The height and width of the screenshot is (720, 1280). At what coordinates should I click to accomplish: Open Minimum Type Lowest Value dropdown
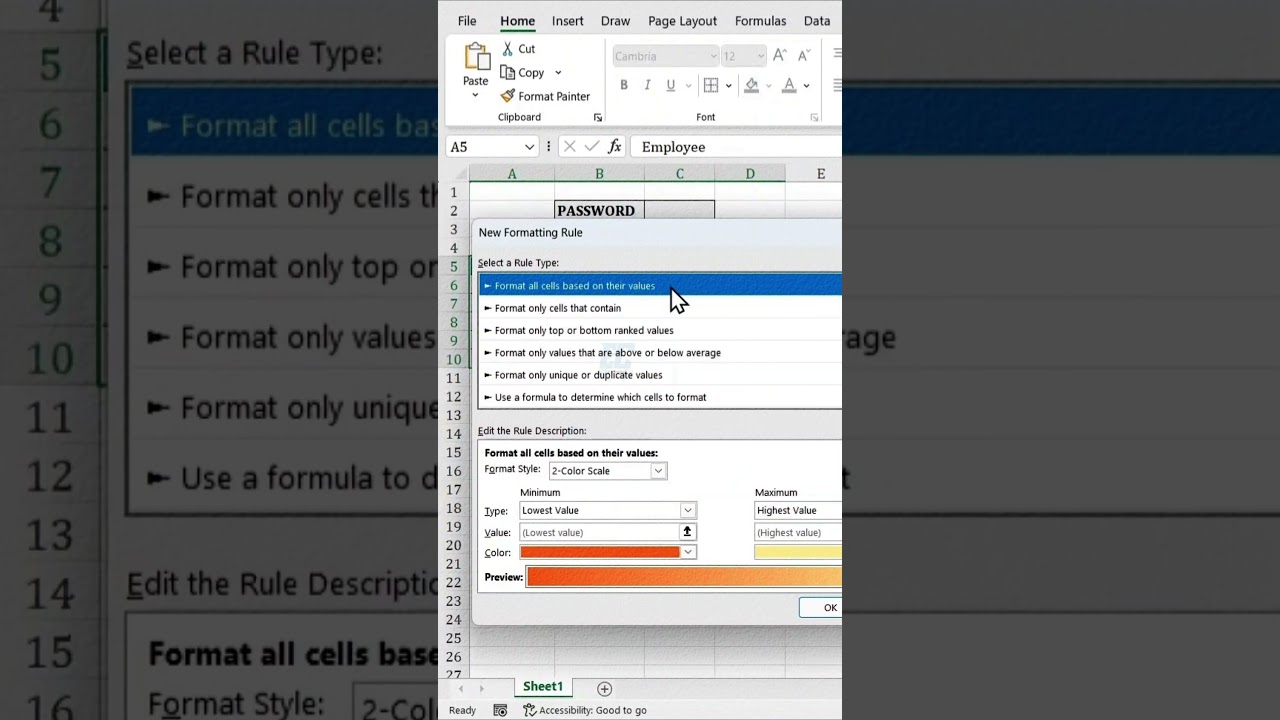click(x=688, y=510)
